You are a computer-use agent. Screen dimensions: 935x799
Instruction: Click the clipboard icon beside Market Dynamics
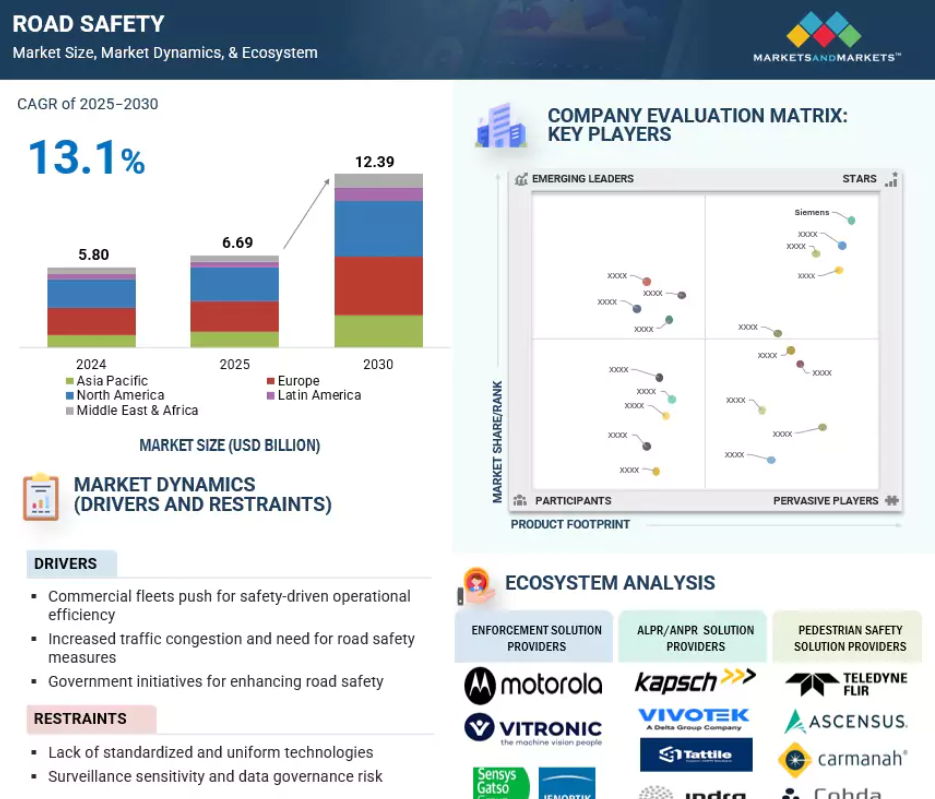[x=41, y=496]
